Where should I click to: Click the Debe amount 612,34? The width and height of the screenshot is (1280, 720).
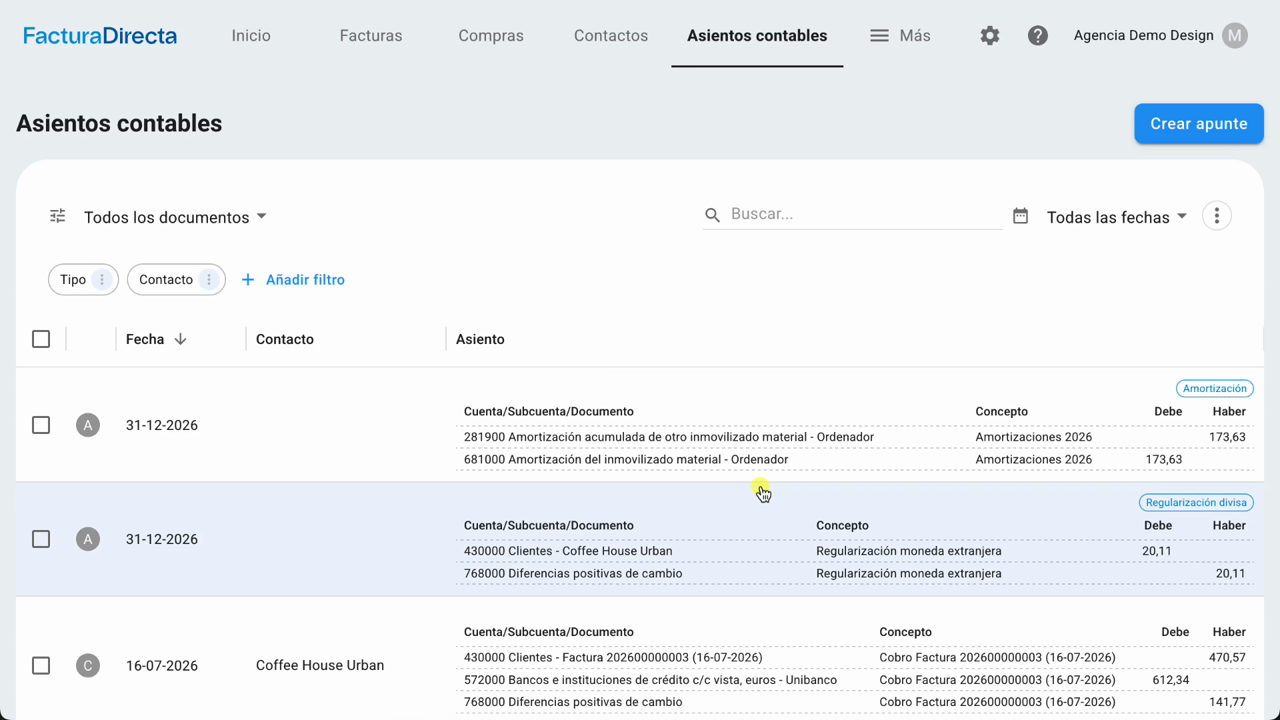coord(1171,680)
